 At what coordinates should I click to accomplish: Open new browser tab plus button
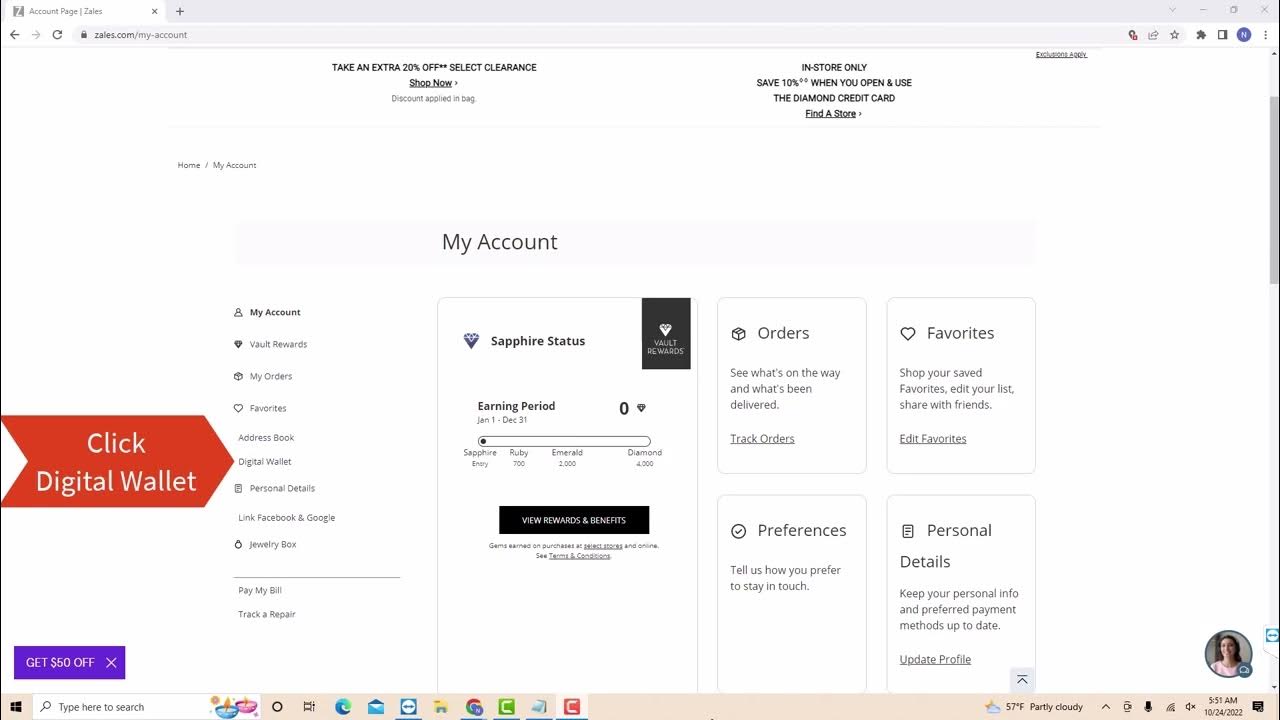click(180, 11)
